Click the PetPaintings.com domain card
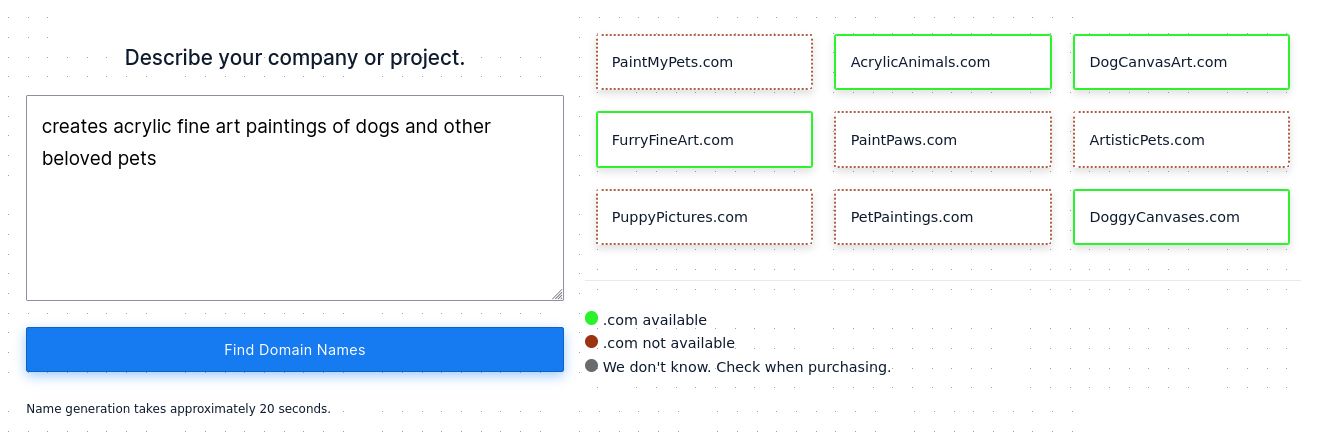1321x440 pixels. click(942, 217)
